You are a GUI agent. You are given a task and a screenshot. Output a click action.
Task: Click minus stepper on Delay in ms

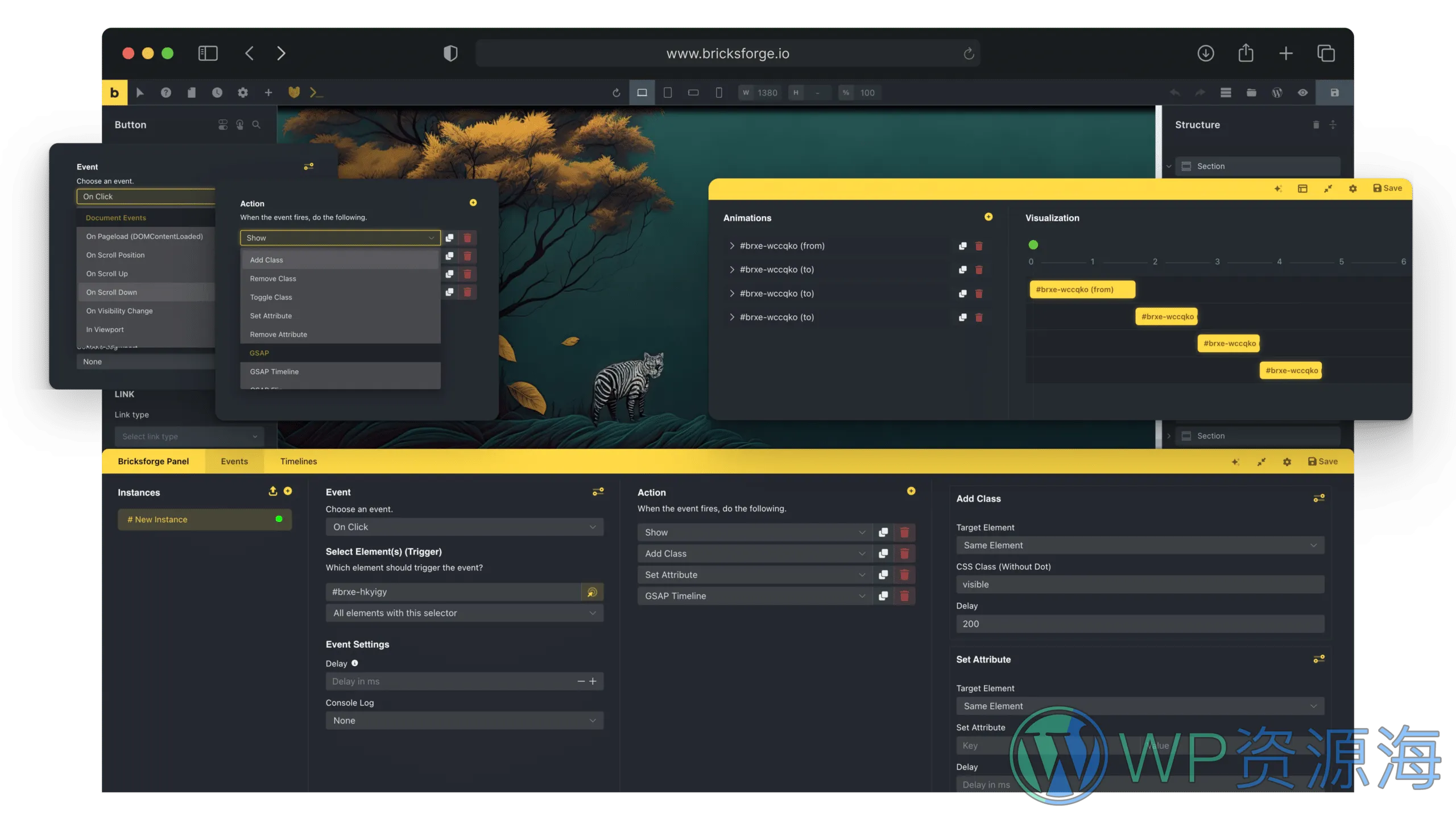(581, 681)
